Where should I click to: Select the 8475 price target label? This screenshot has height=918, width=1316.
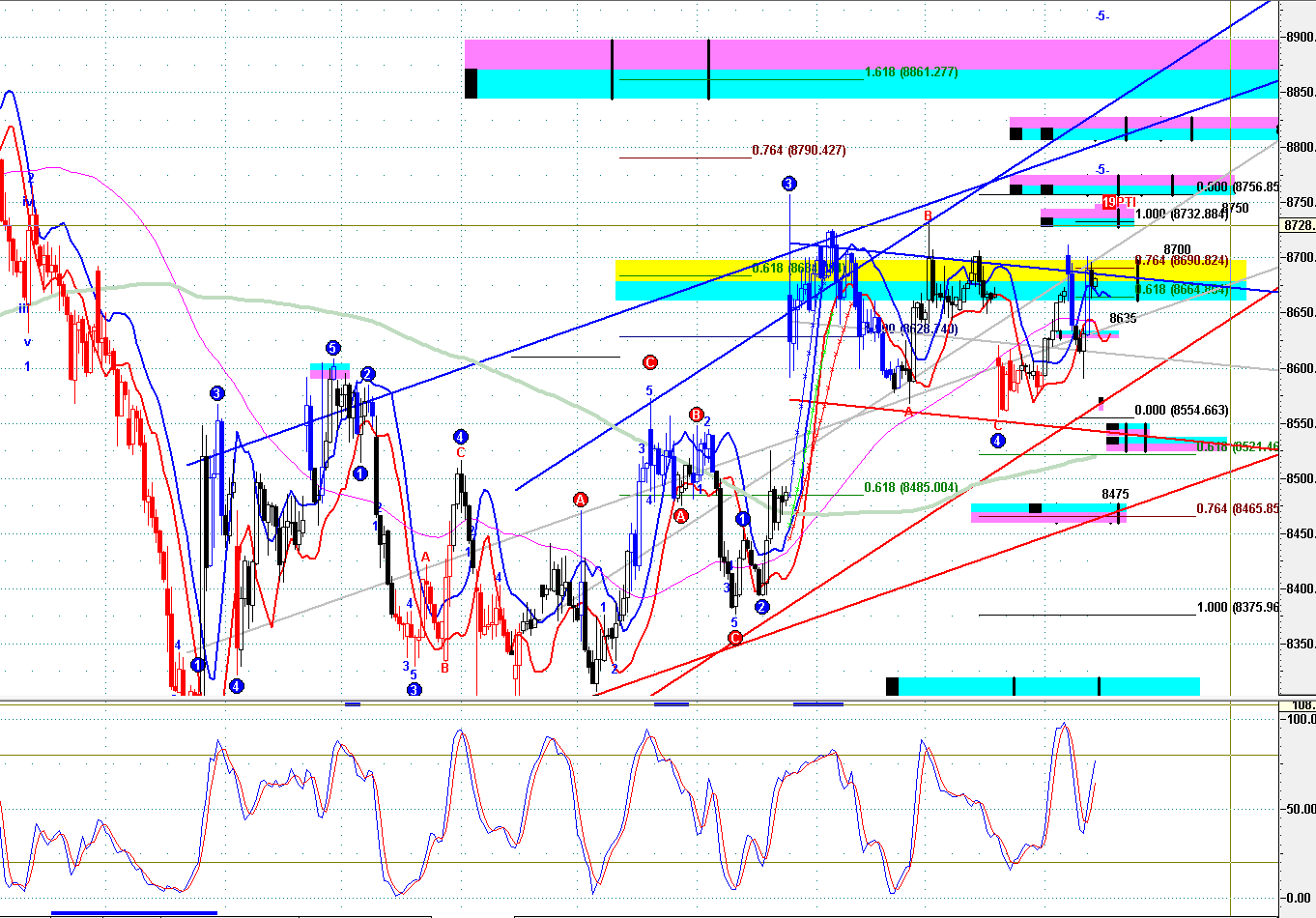(x=1115, y=495)
